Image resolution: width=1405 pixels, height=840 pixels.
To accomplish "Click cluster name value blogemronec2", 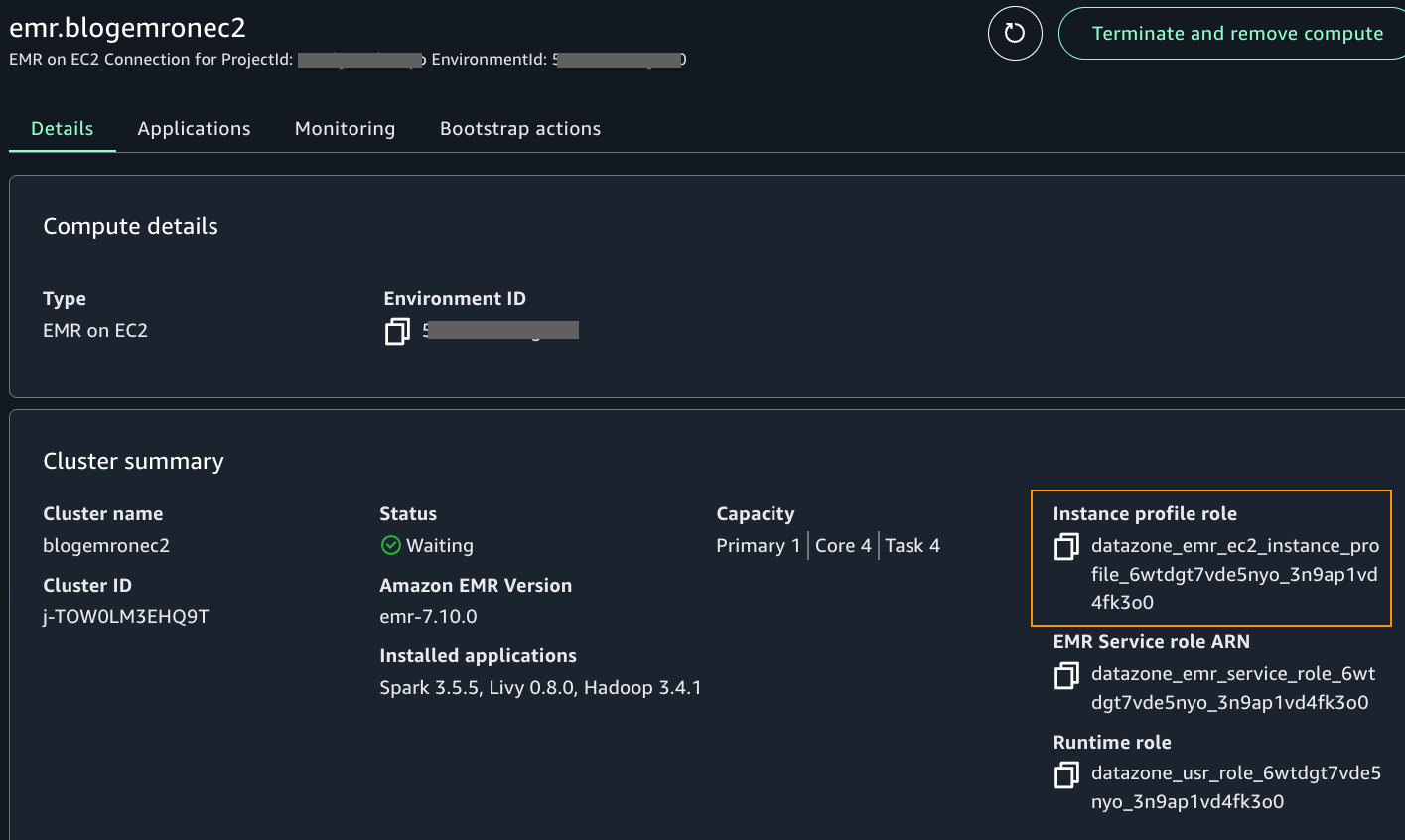I will (106, 546).
